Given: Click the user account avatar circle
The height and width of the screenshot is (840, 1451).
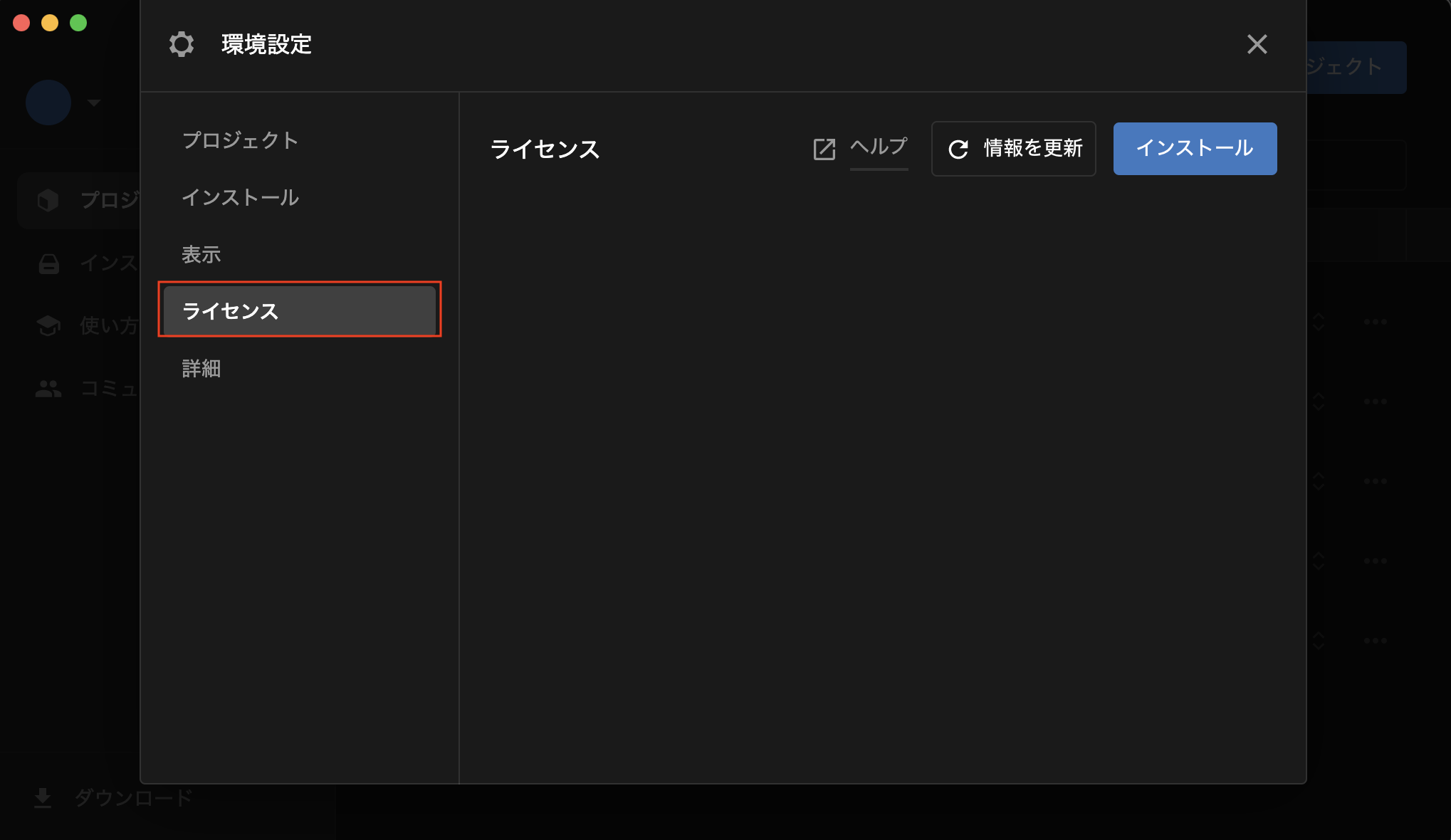Looking at the screenshot, I should pyautogui.click(x=48, y=103).
